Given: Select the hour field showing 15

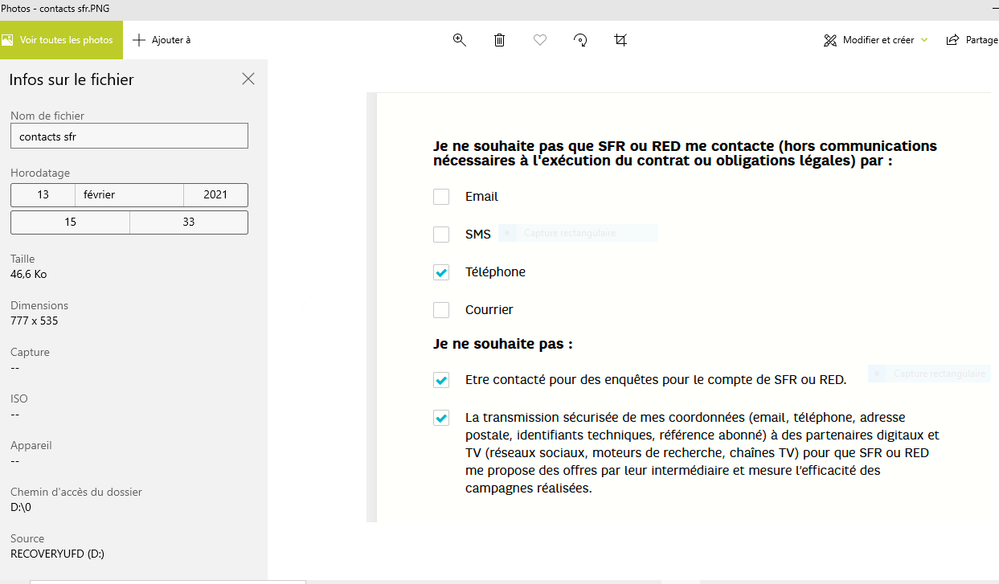Looking at the screenshot, I should click(70, 222).
